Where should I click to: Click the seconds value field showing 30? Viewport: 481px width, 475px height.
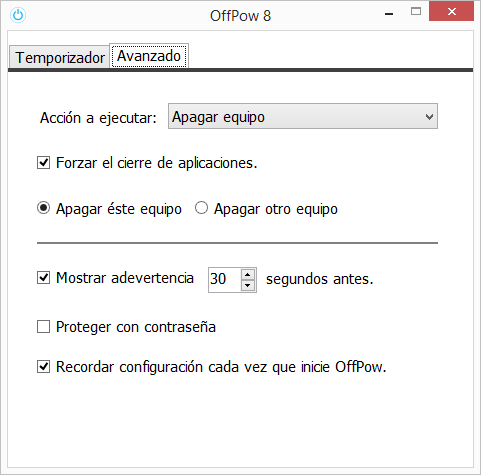click(224, 279)
